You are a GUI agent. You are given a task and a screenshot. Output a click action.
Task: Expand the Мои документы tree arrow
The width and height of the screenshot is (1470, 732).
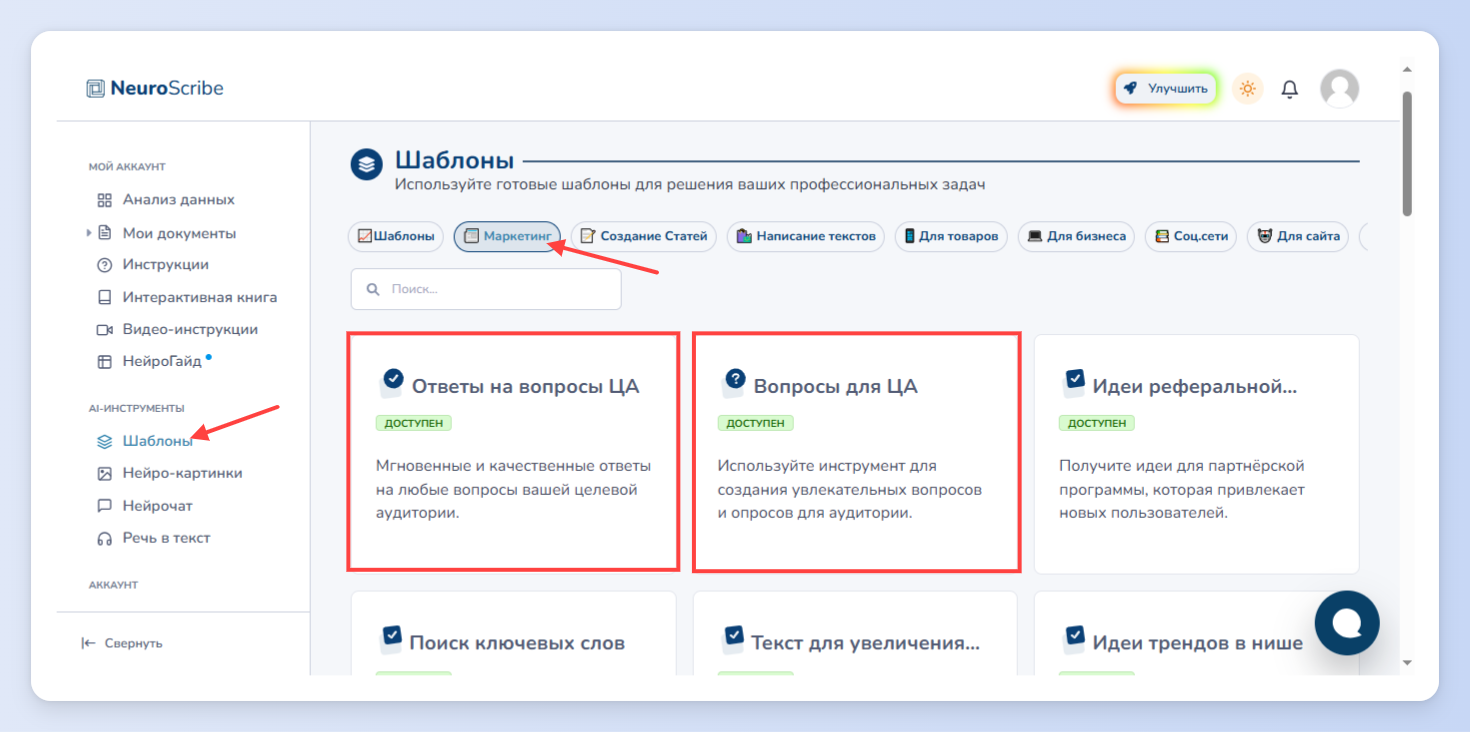(x=89, y=233)
